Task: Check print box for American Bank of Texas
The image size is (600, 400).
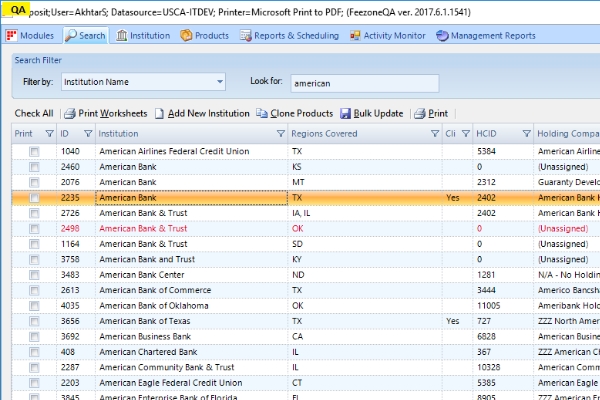Action: coord(34,321)
